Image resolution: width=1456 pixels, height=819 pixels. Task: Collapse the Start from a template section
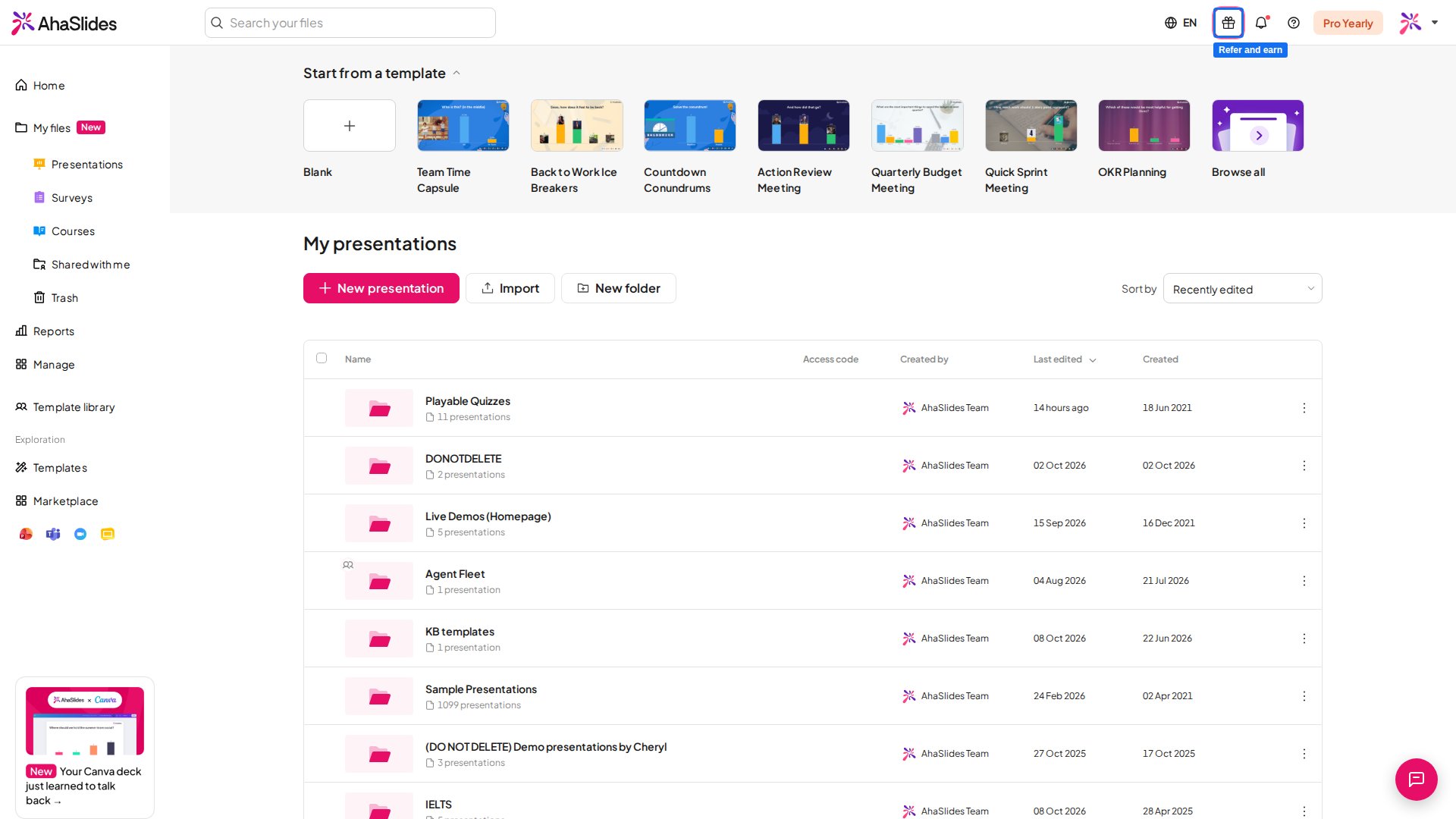(x=457, y=74)
